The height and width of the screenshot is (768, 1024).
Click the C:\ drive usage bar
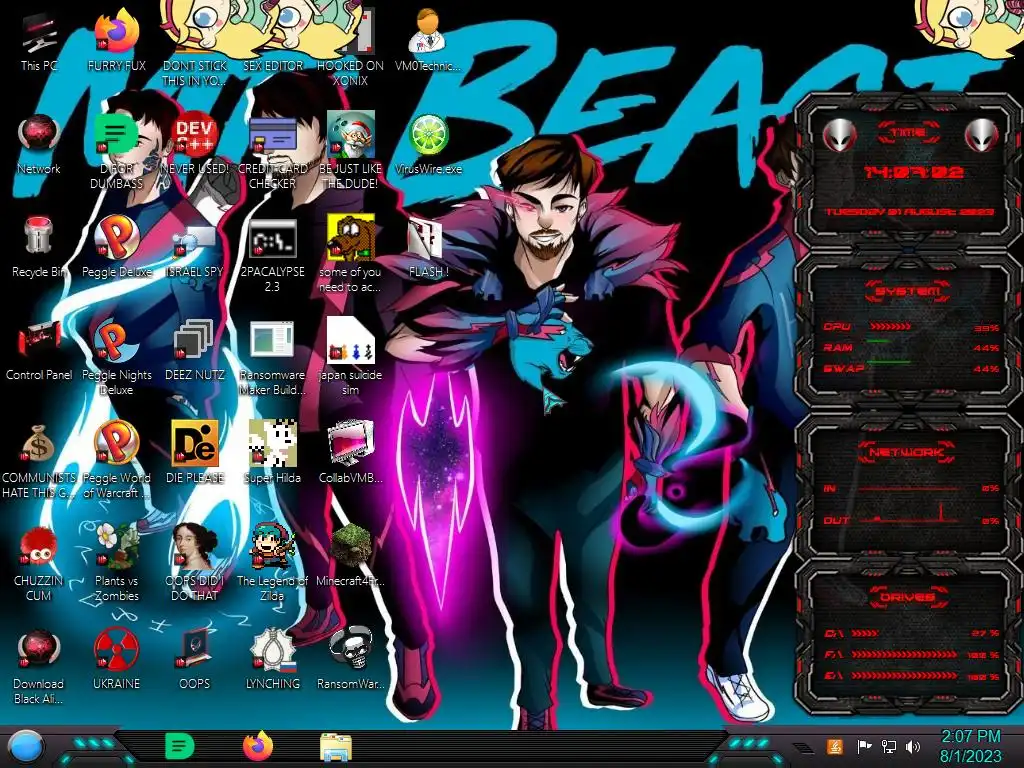point(865,633)
